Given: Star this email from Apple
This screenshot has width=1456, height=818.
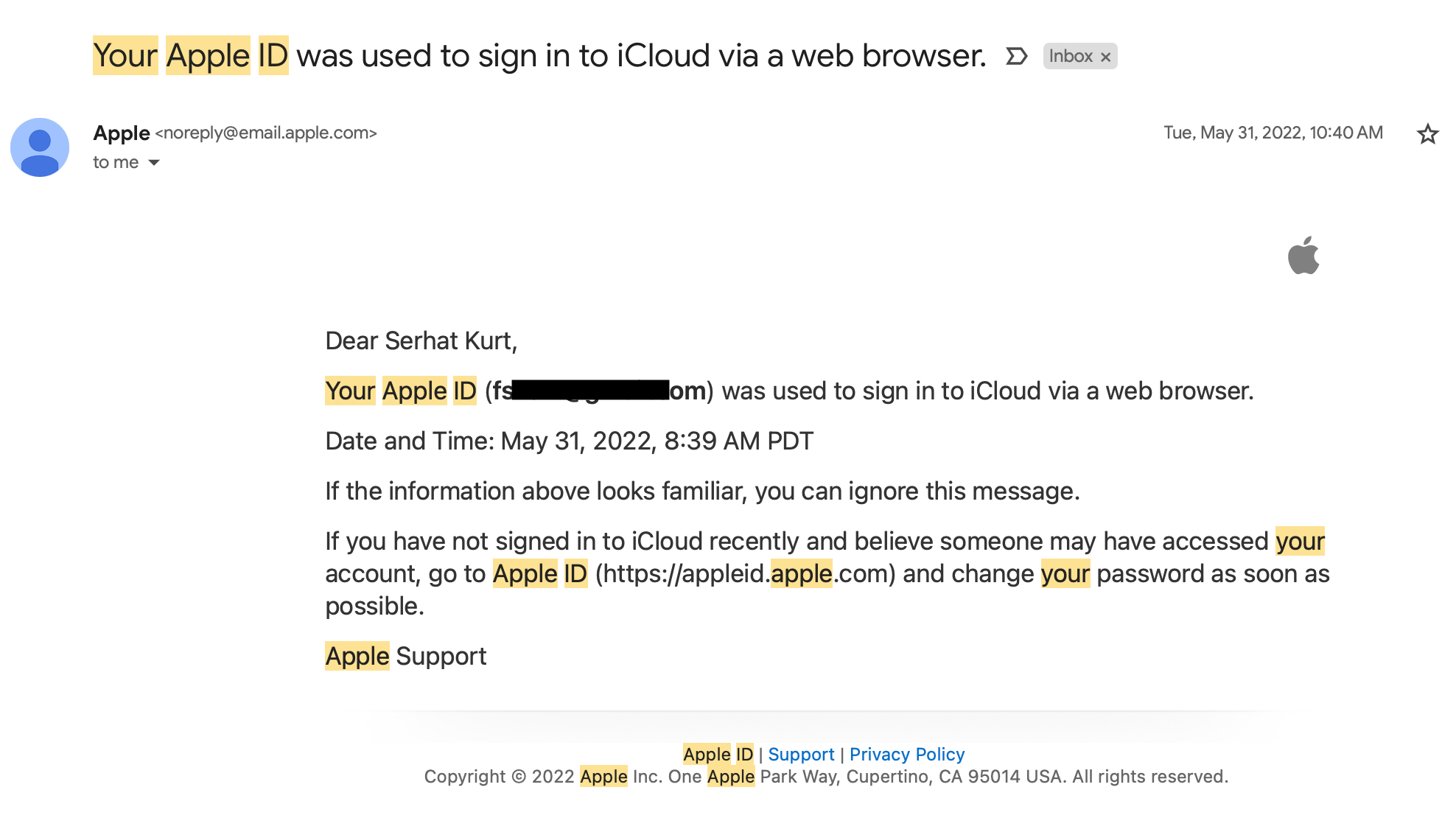Looking at the screenshot, I should tap(1428, 133).
